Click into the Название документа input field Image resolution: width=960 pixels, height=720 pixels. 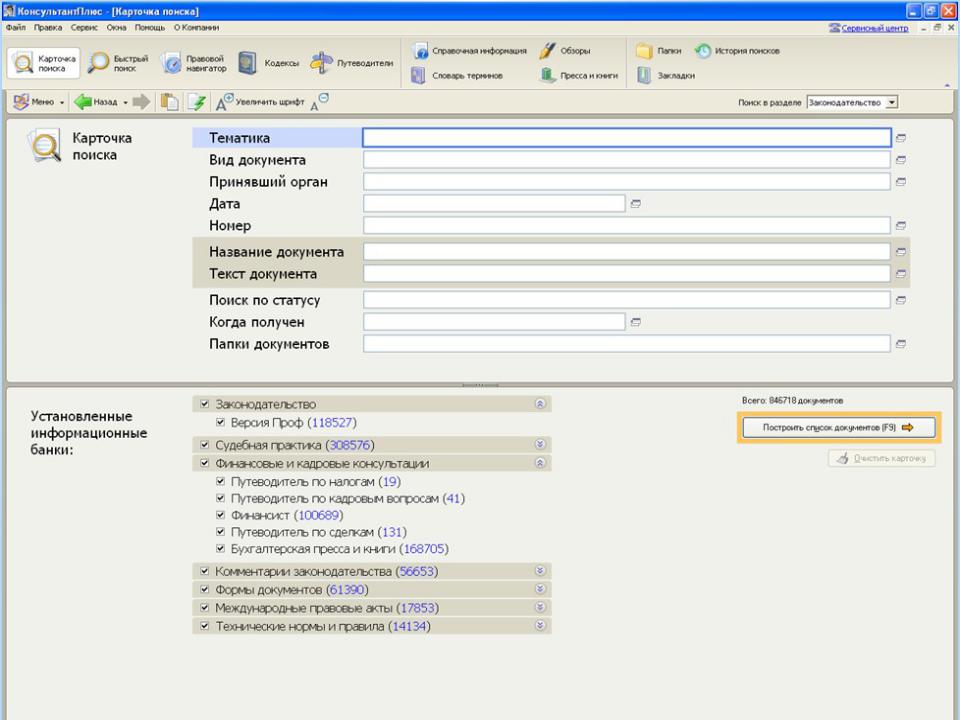(627, 252)
